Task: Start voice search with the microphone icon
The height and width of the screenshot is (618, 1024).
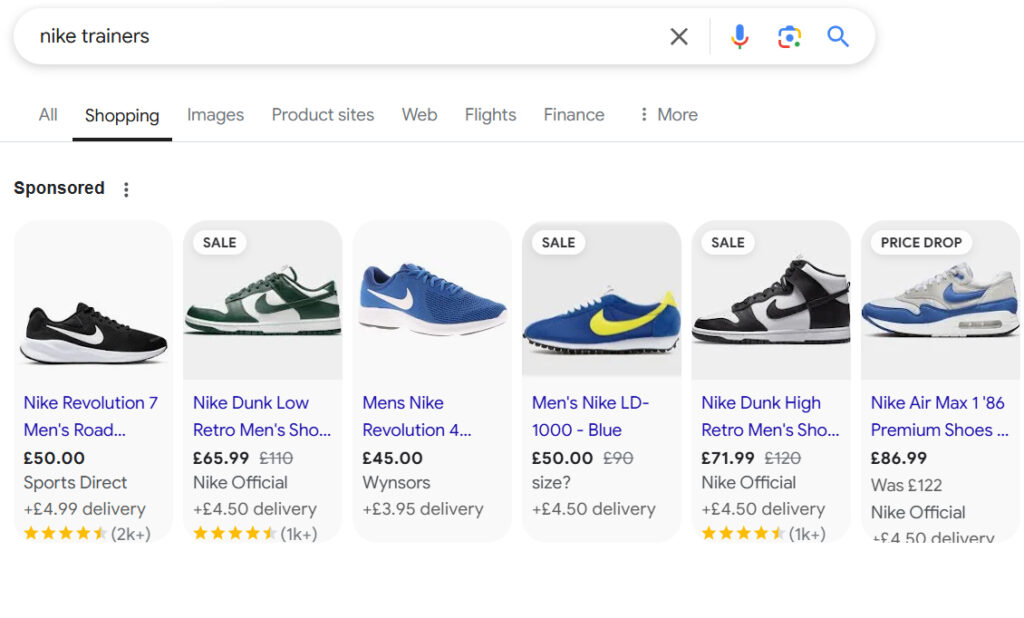Action: pos(739,37)
